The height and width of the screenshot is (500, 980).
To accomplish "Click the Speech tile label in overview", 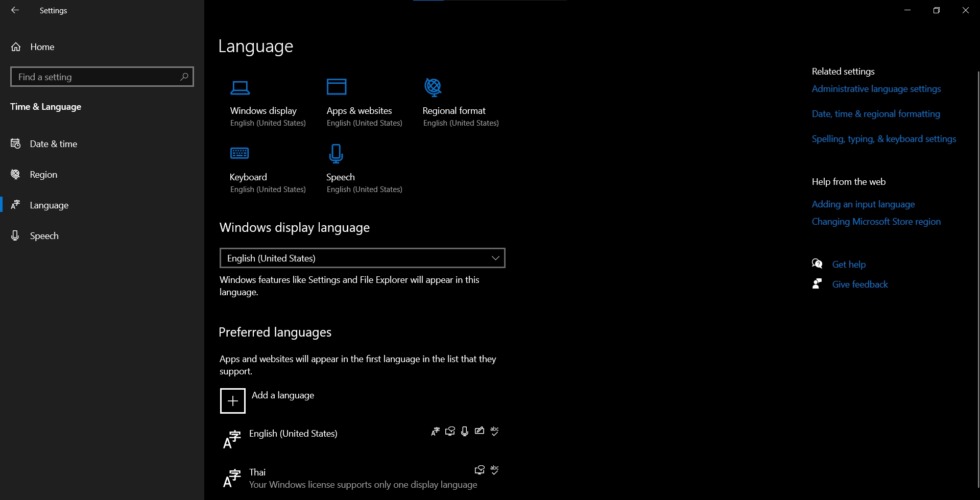I will [x=341, y=177].
